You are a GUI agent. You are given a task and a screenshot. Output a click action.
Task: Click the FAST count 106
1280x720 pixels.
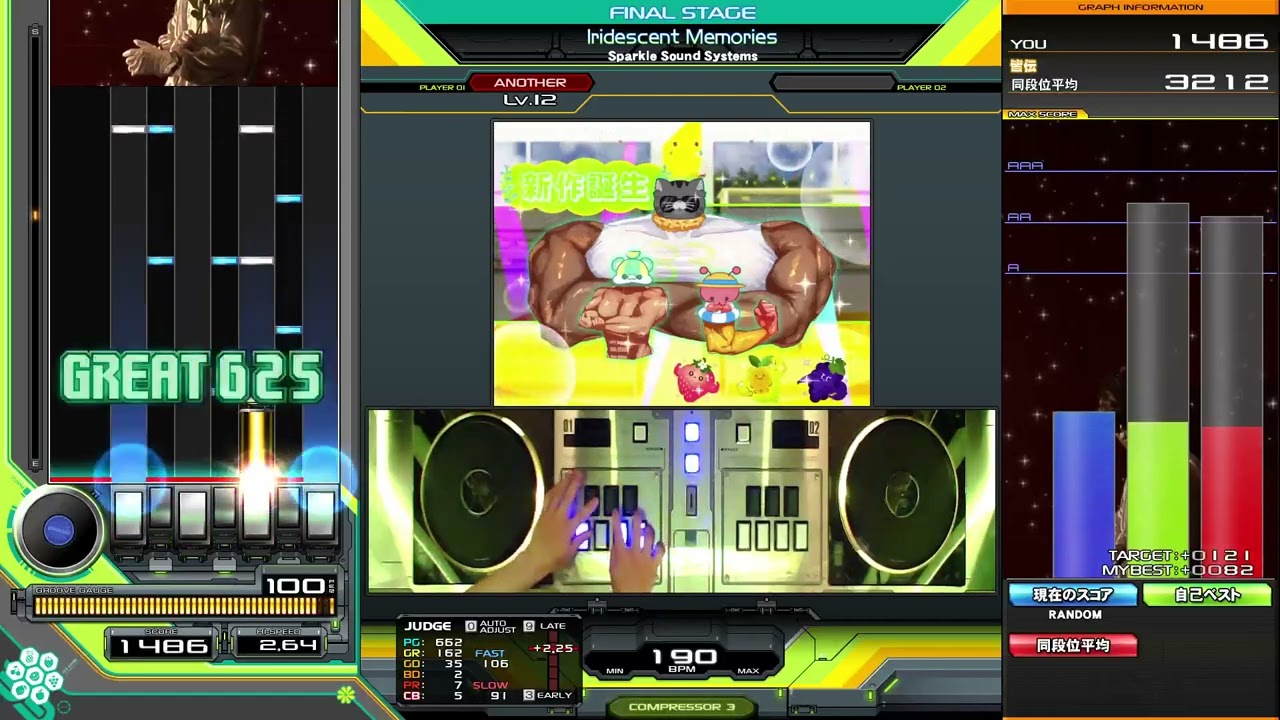[494, 664]
